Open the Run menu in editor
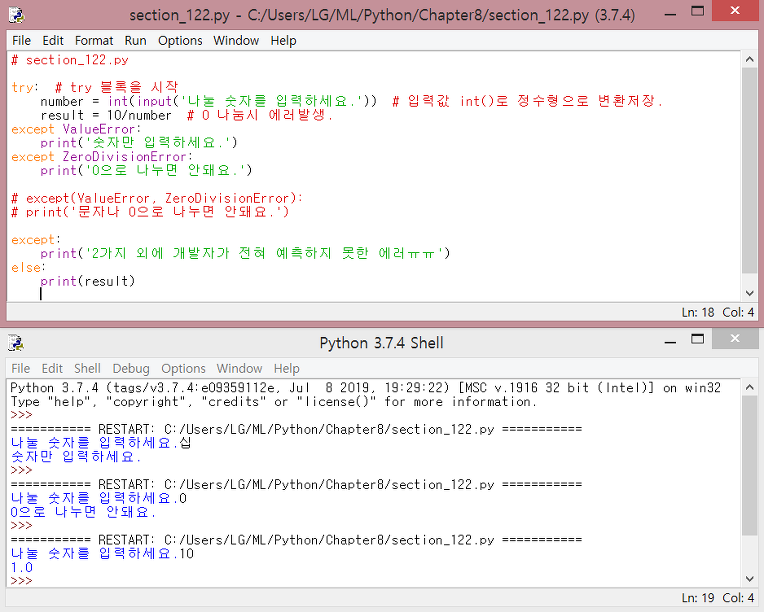Screen dimensions: 764x612 tap(135, 40)
